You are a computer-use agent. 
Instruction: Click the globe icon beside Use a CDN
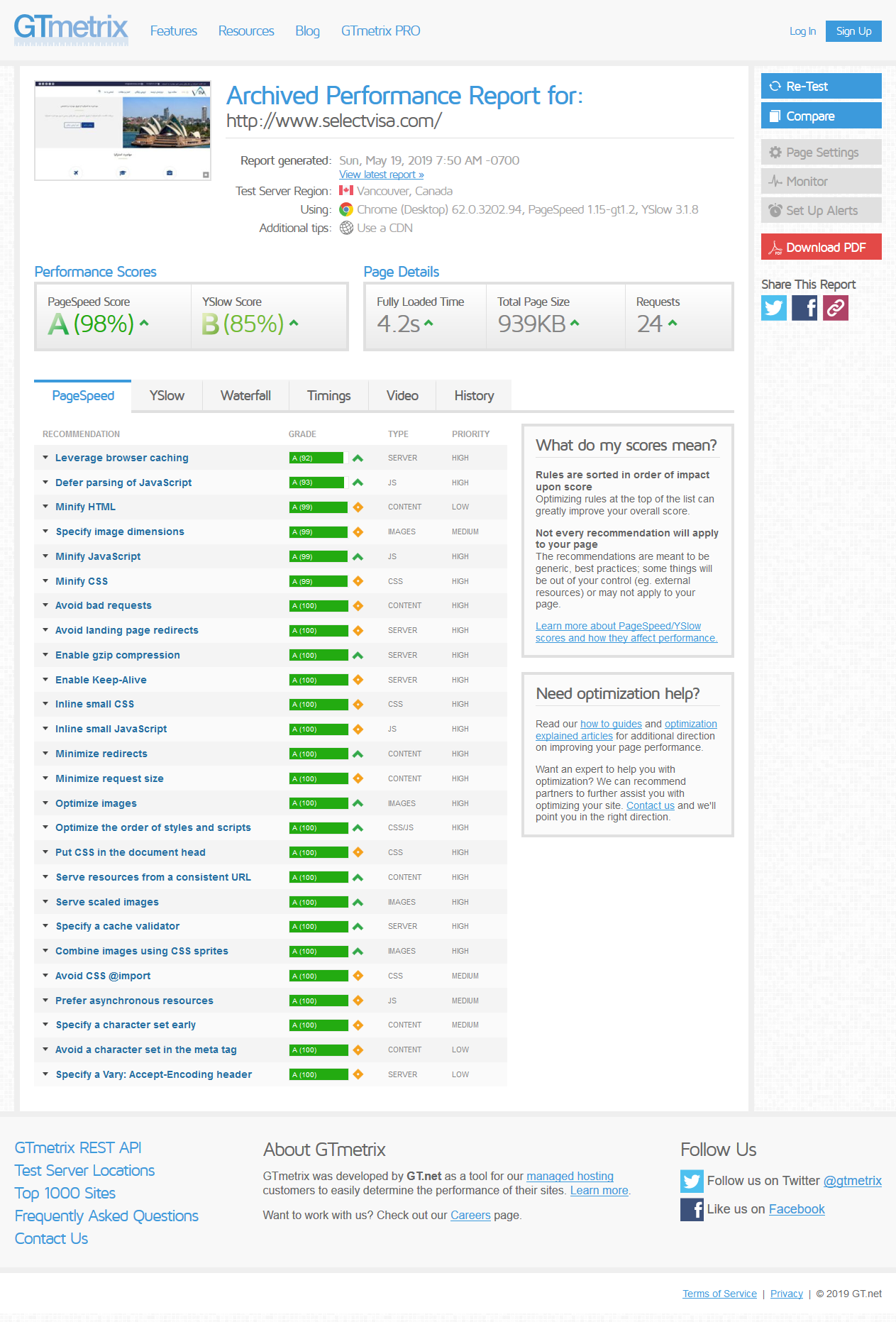coord(346,228)
